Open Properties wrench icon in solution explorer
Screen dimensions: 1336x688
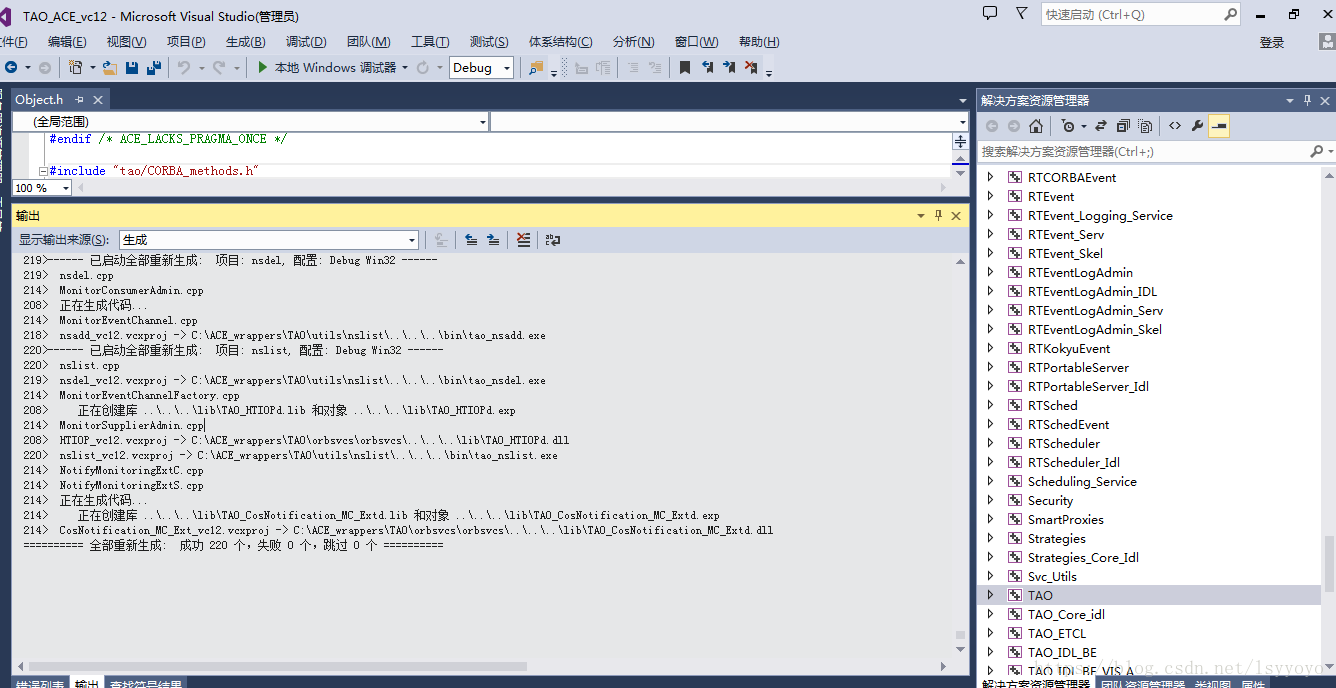click(1197, 126)
